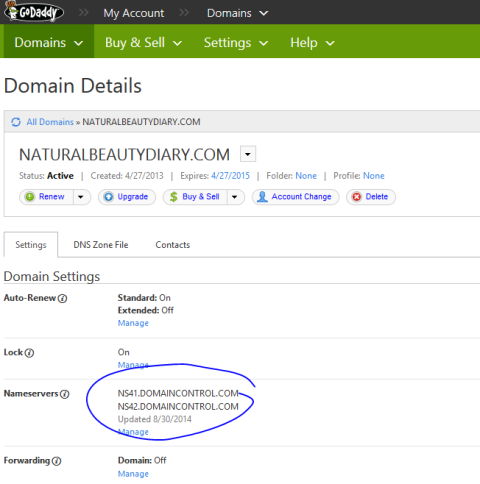This screenshot has height=484, width=480.
Task: Click the NATURALBEAUTYDIARY.COM heading
Action: click(x=124, y=155)
